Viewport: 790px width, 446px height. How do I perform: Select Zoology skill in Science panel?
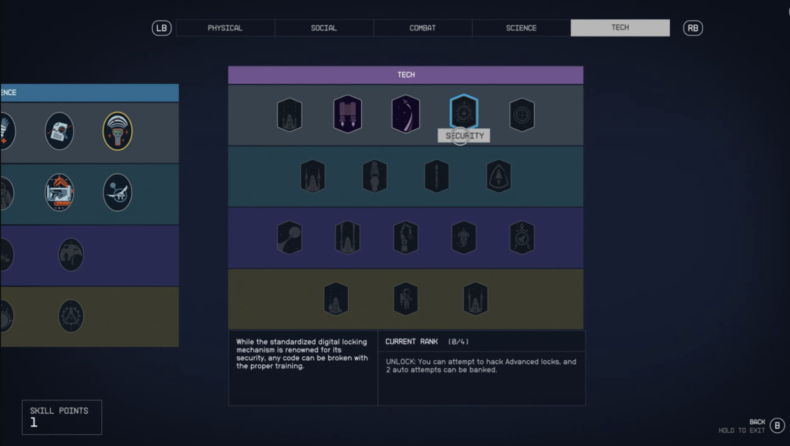tap(117, 193)
